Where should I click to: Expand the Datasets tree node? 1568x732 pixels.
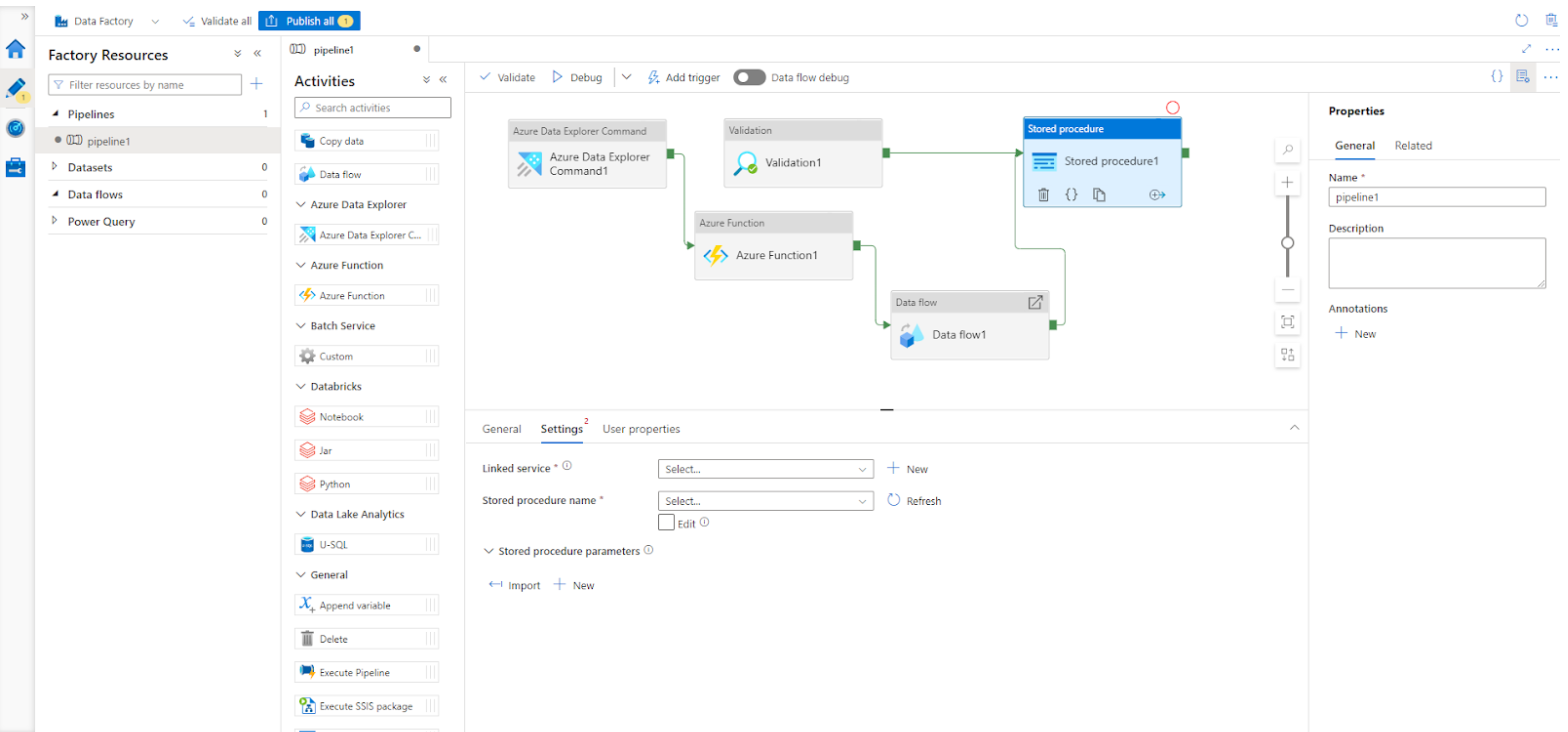tap(56, 167)
